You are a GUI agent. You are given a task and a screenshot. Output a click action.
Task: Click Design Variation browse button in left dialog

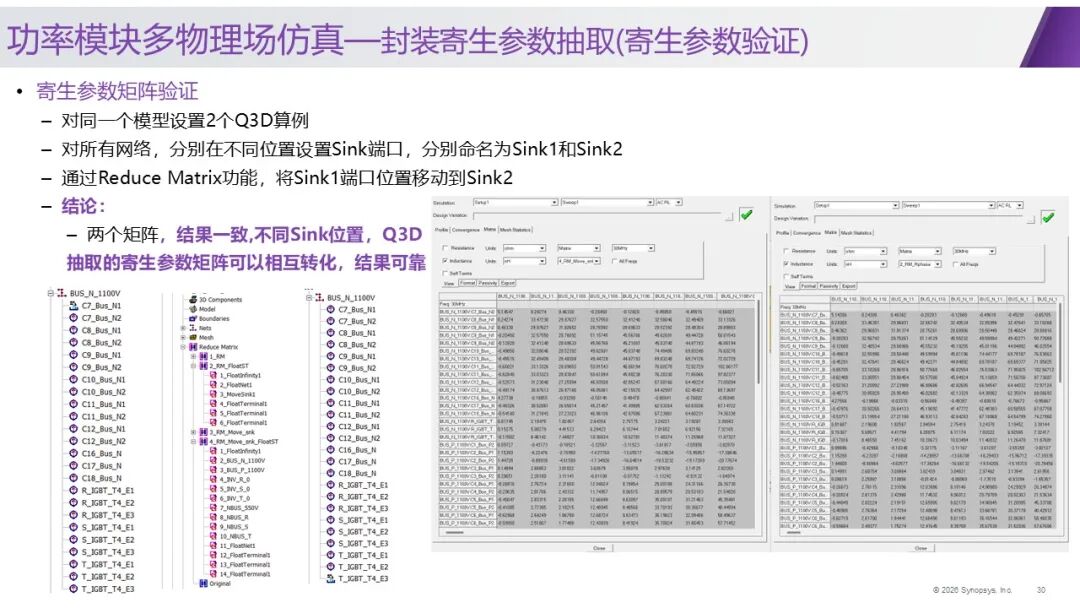(x=729, y=216)
